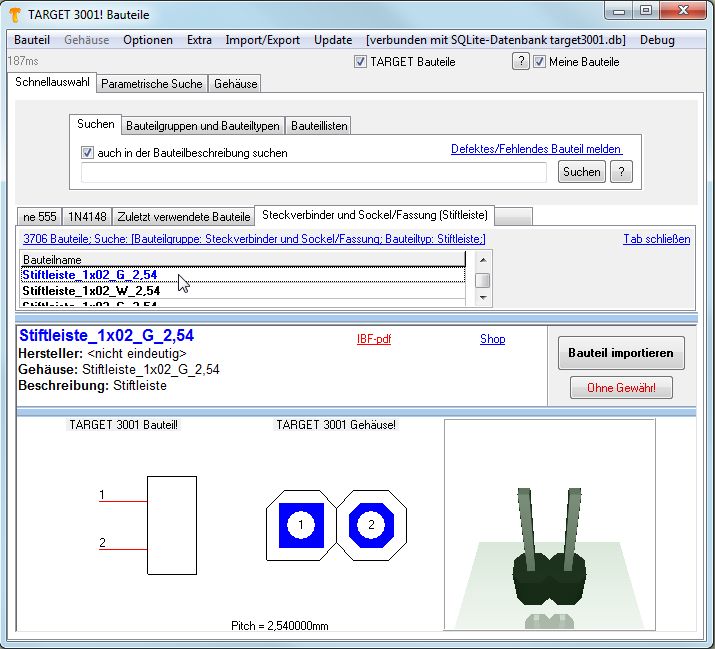
Task: Click the TARGET 3001 app icon in title bar
Action: tap(15, 12)
